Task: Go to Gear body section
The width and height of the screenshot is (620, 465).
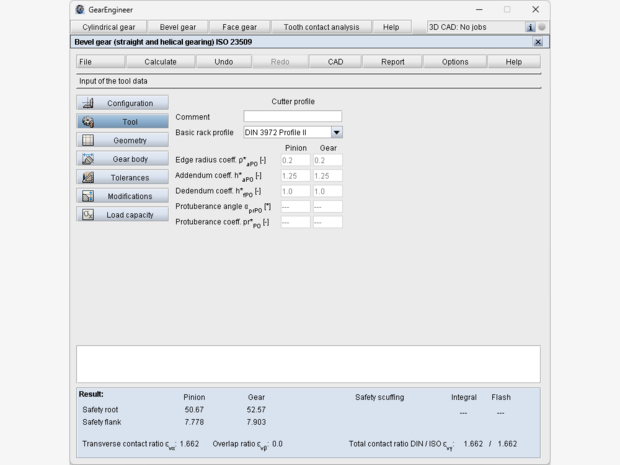Action: coord(121,159)
